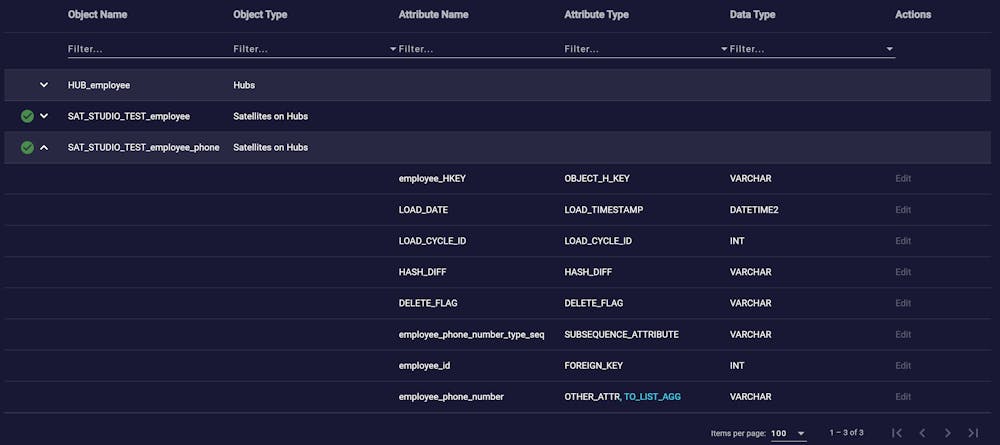Screen dimensions: 1000x445
Task: Open the Object Type filter dropdown
Action: click(393, 48)
